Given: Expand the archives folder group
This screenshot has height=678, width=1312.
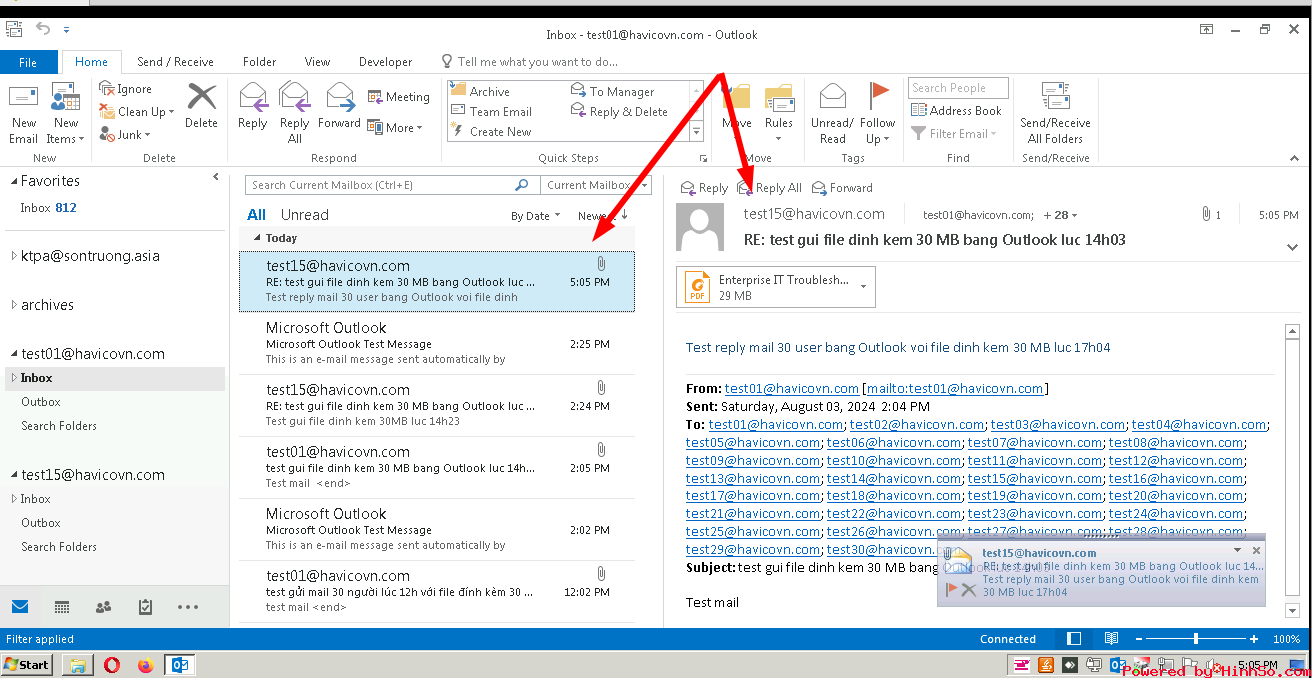Looking at the screenshot, I should [x=13, y=305].
